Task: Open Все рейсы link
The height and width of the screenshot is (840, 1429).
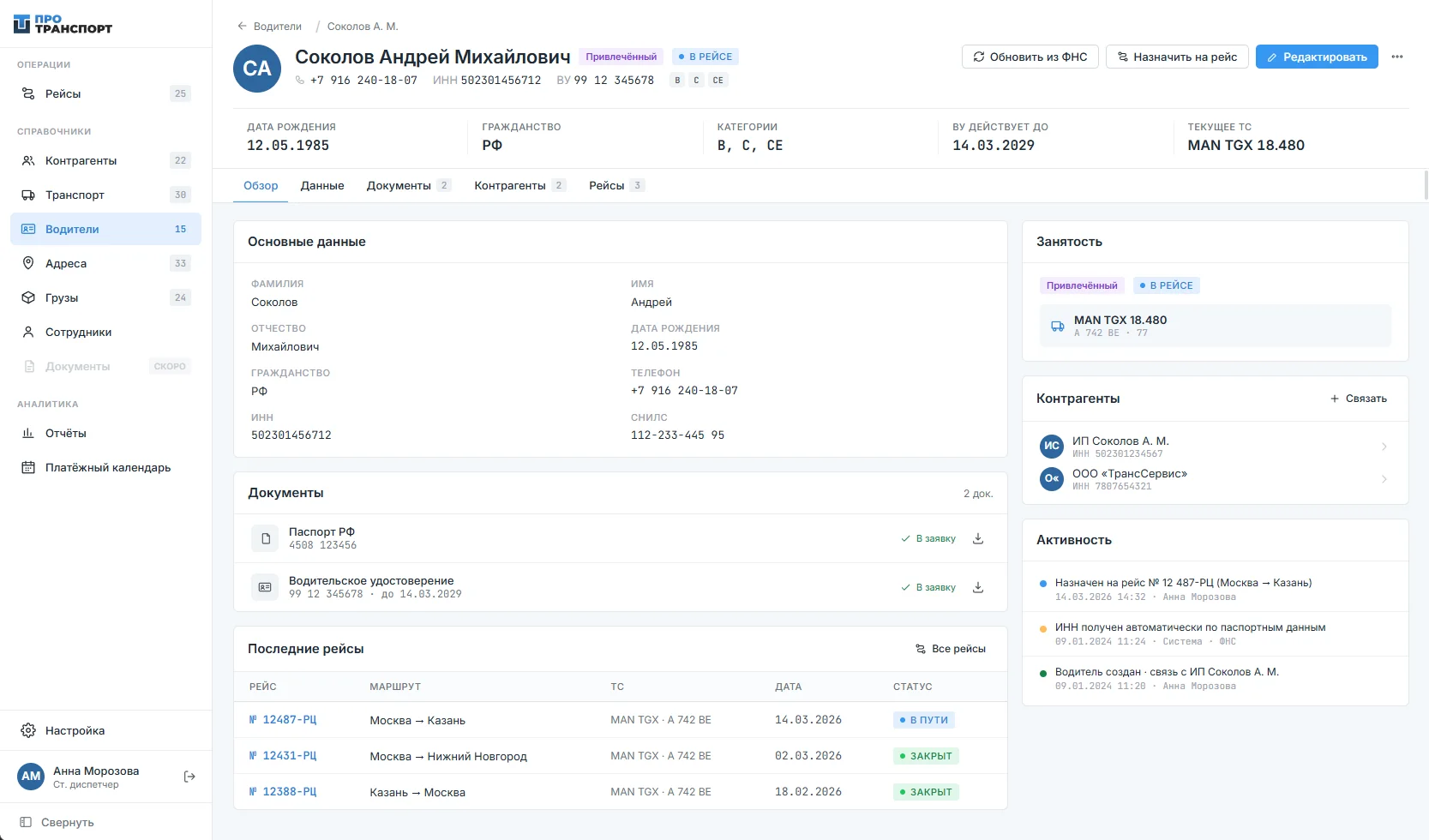Action: [951, 649]
